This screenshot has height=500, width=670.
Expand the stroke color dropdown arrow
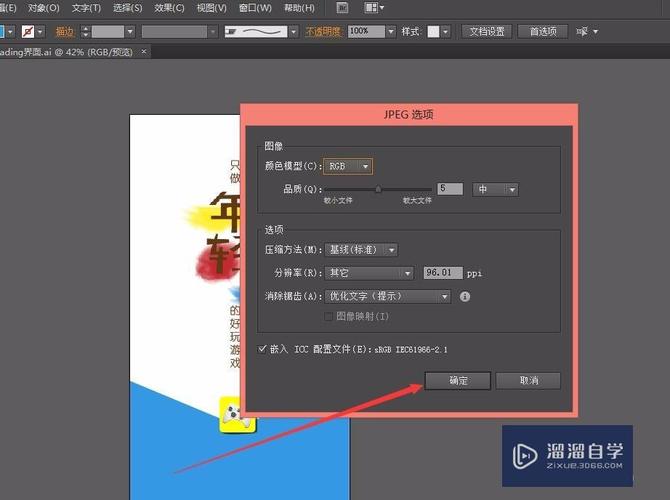[40, 31]
